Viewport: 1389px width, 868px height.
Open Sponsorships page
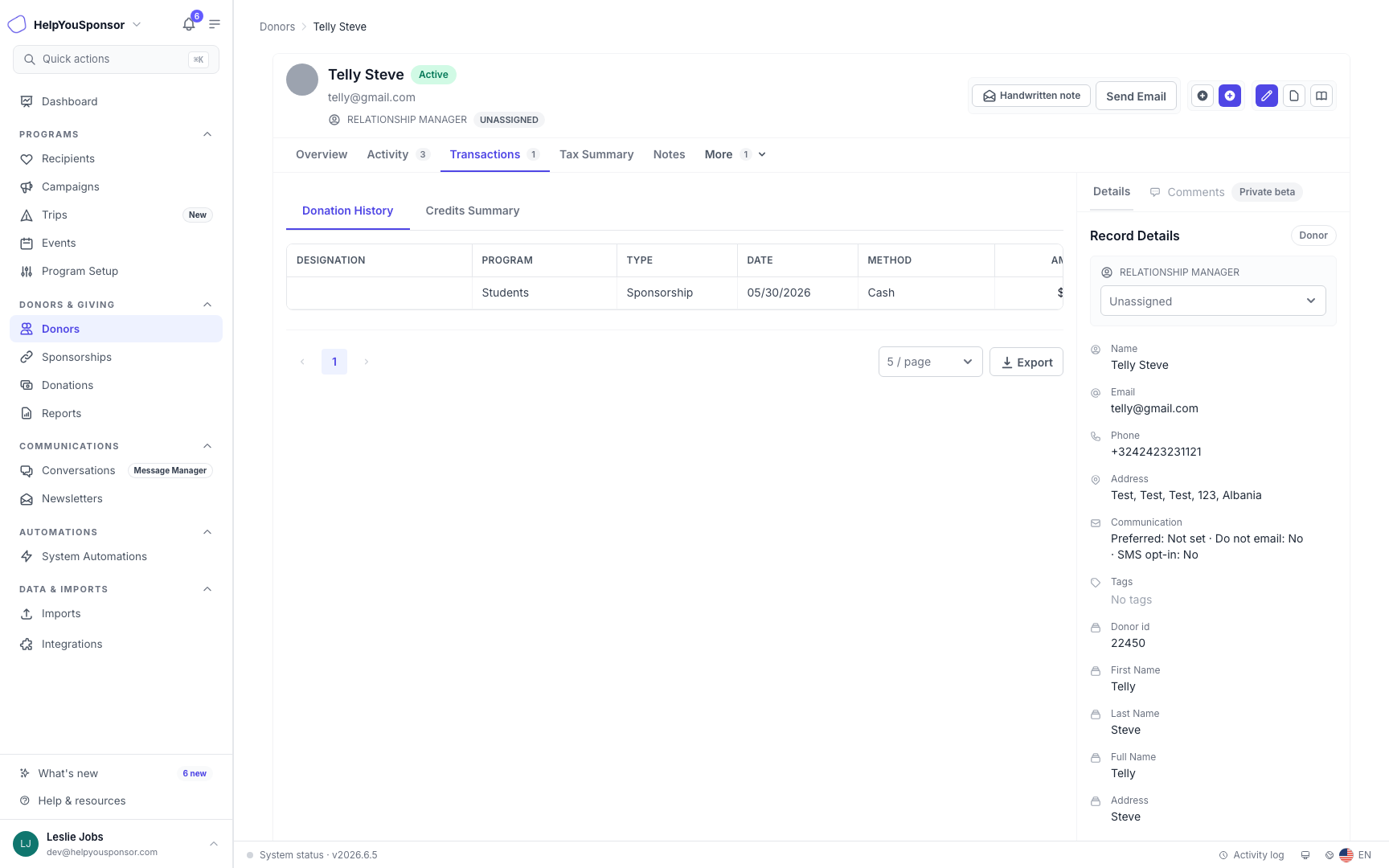[116, 357]
